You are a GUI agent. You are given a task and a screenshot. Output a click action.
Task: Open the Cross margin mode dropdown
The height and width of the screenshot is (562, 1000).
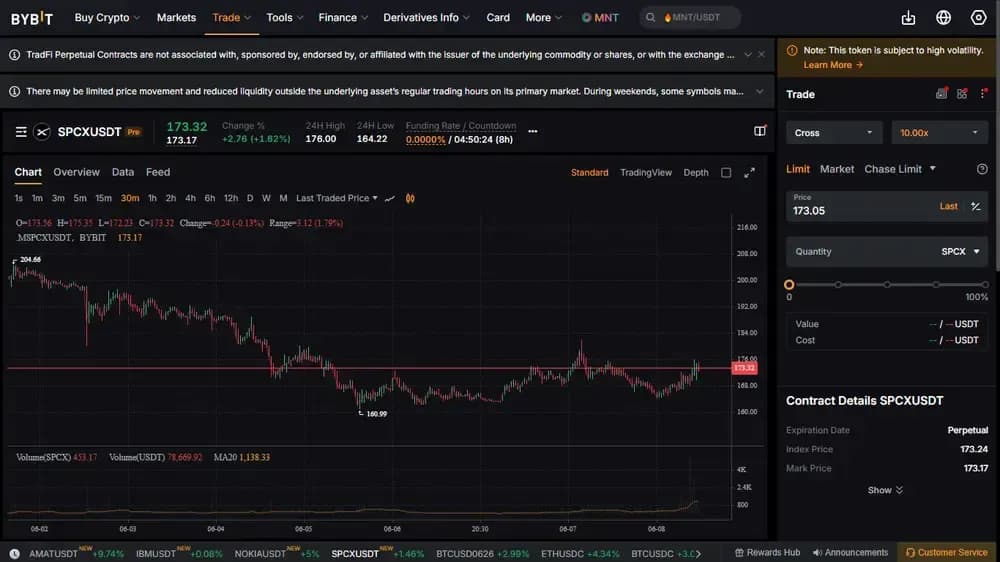click(x=834, y=133)
